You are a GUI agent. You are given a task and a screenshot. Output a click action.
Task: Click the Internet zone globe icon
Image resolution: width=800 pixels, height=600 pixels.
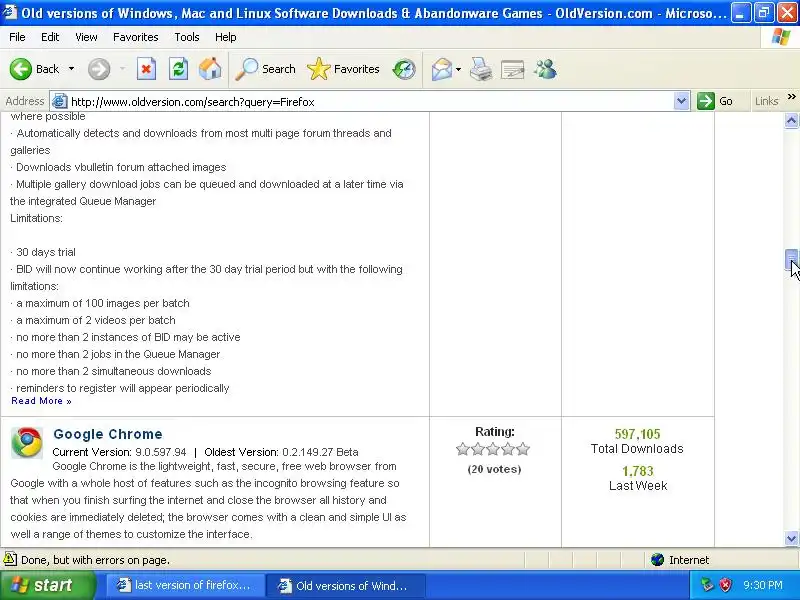[657, 560]
